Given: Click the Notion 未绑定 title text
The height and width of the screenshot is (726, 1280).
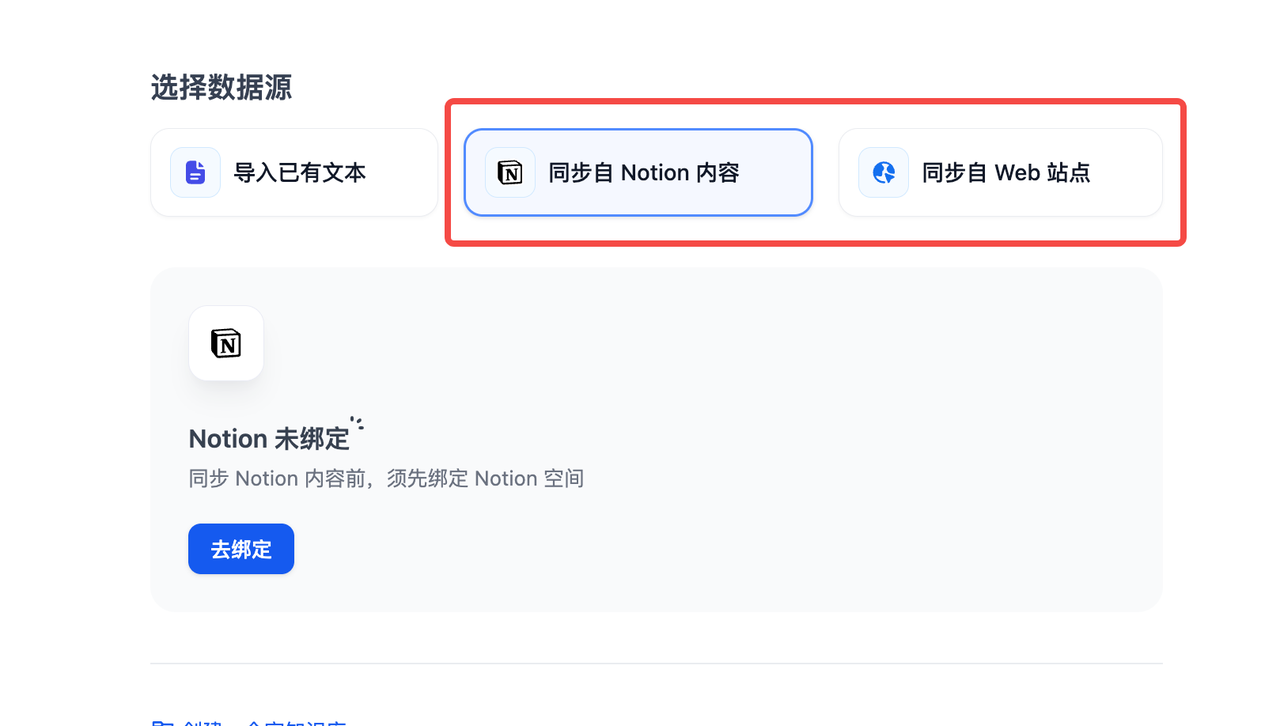Looking at the screenshot, I should tap(269, 439).
